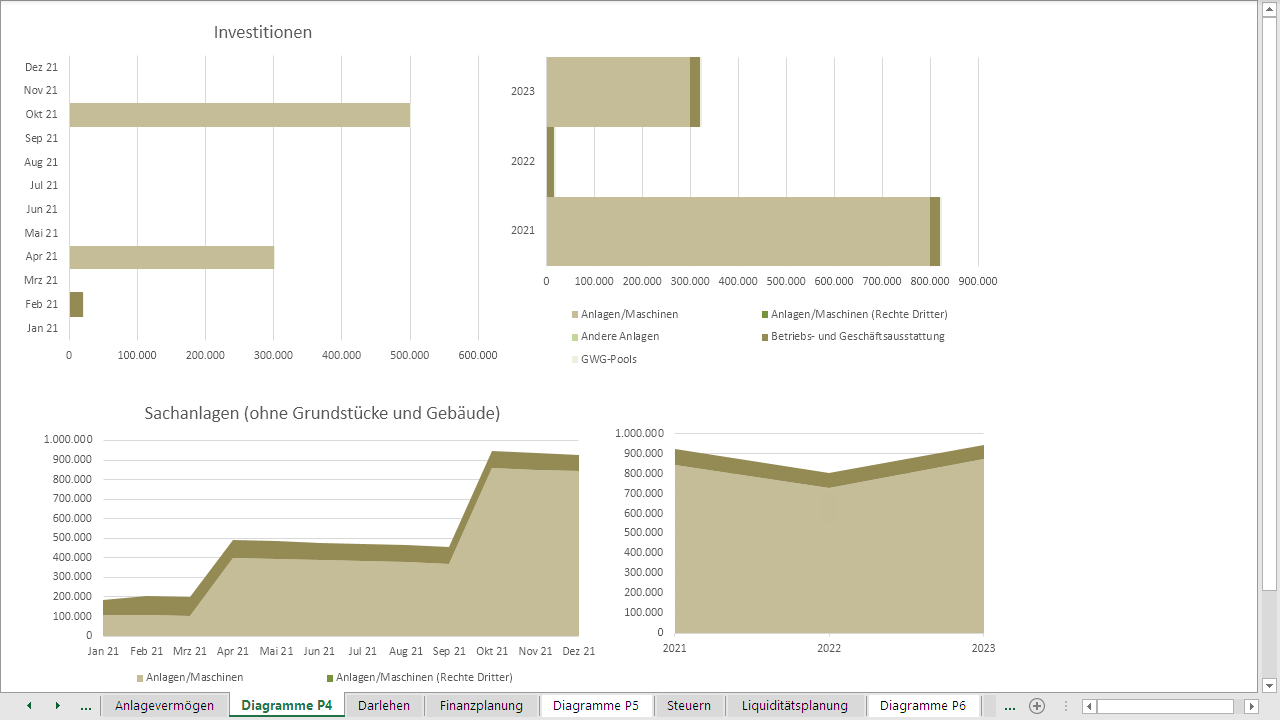Click the Jan 21 label in Investitionen chart
Screen dimensions: 1280x720
[41, 328]
